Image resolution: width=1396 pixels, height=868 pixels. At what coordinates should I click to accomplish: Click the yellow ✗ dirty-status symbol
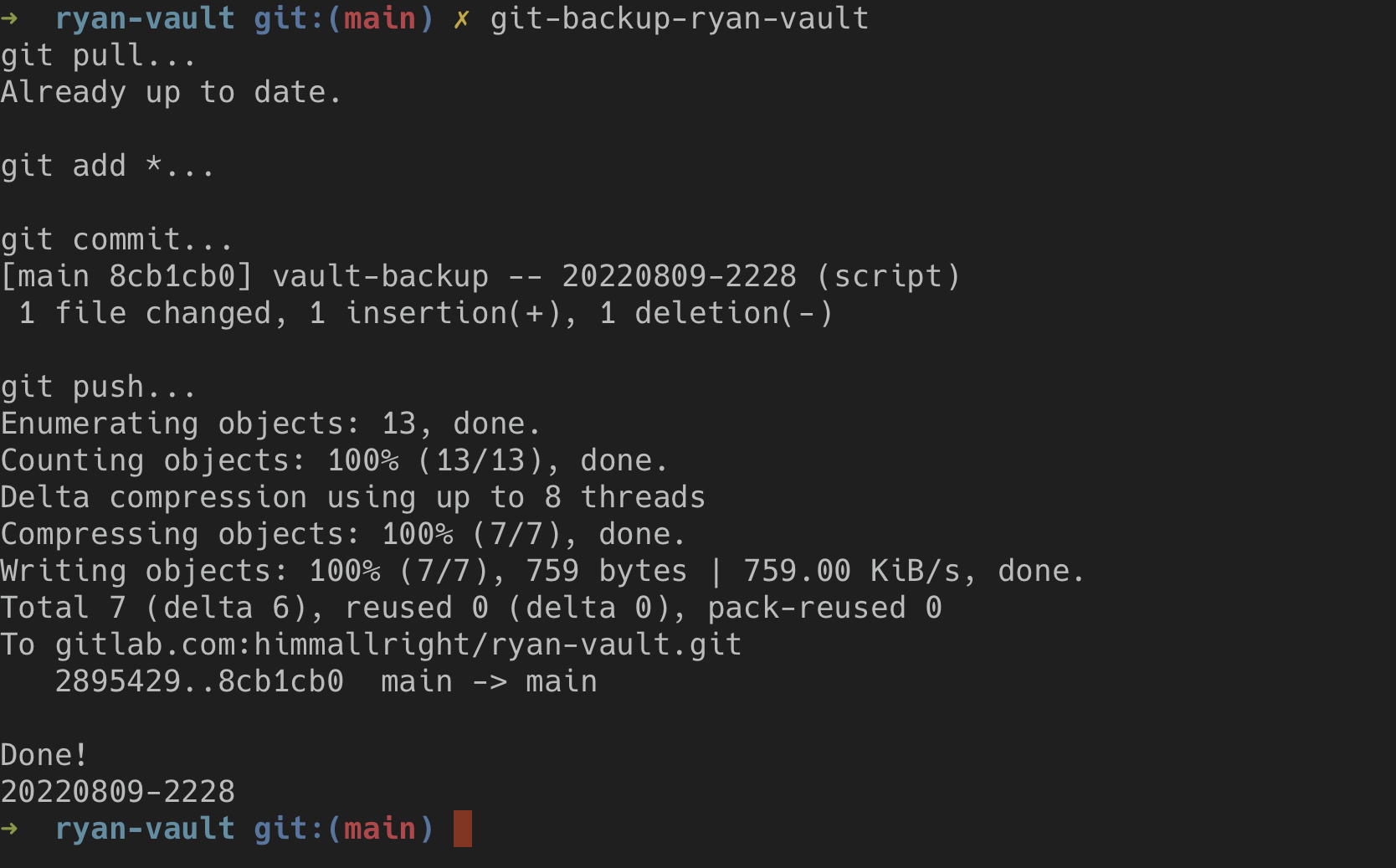[x=461, y=18]
